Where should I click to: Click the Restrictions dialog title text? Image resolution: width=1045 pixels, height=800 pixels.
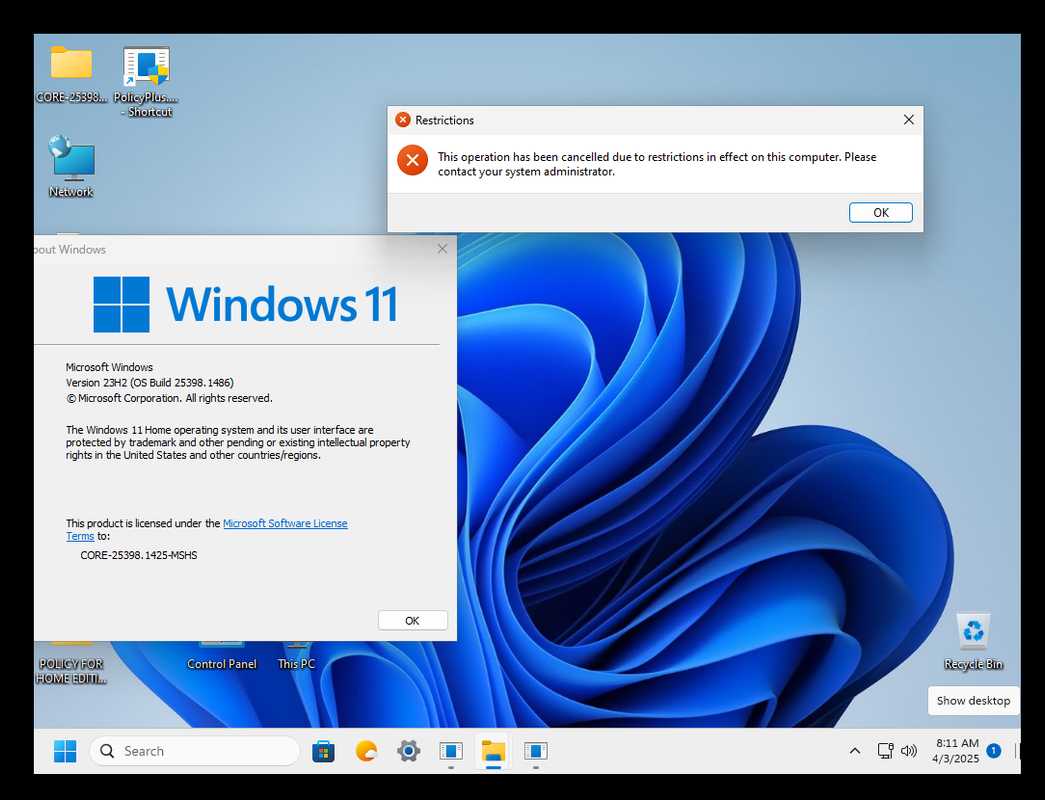tap(444, 120)
